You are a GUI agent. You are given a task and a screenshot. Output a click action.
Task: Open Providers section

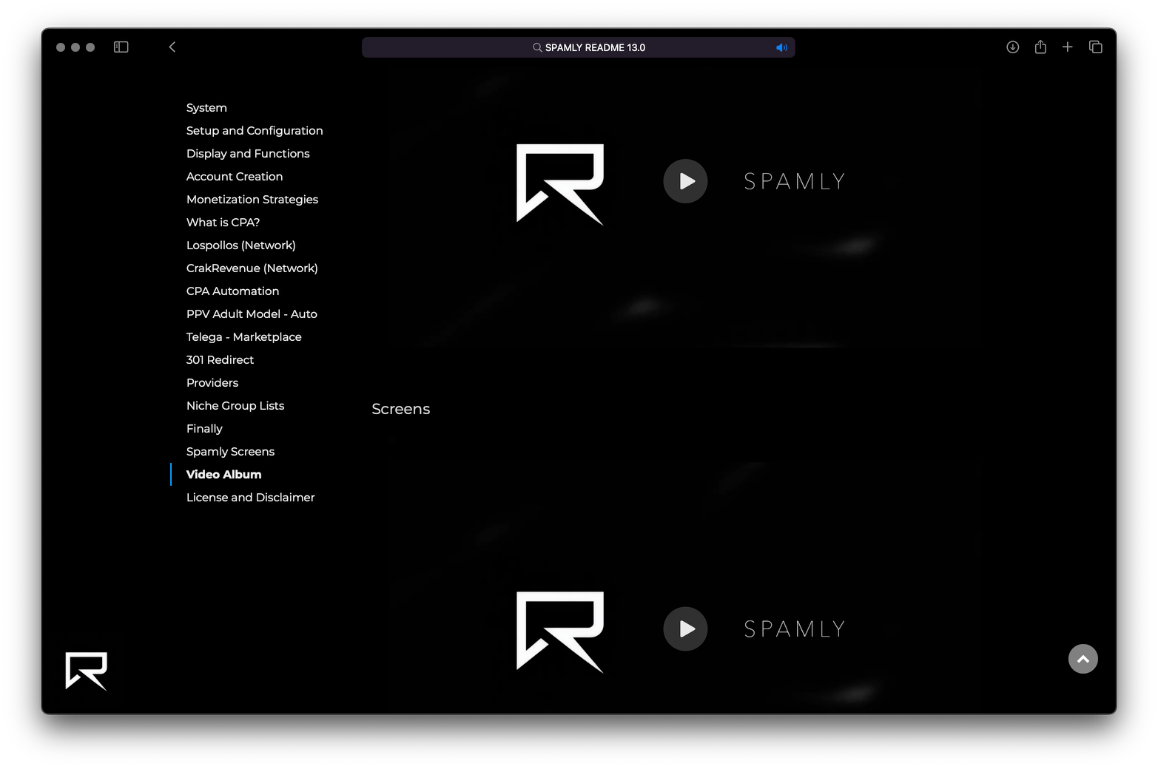[x=212, y=383]
